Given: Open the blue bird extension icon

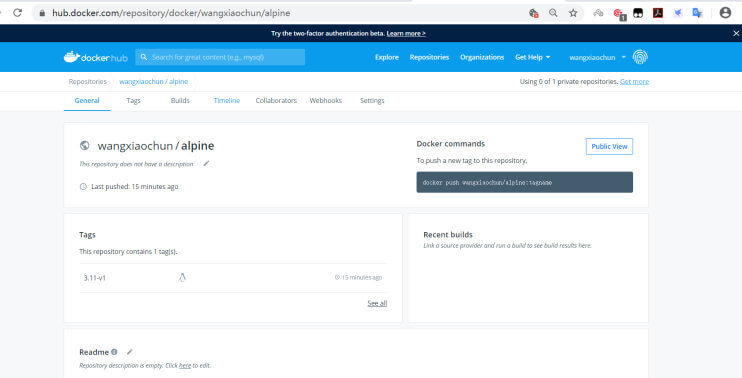Looking at the screenshot, I should pyautogui.click(x=678, y=13).
